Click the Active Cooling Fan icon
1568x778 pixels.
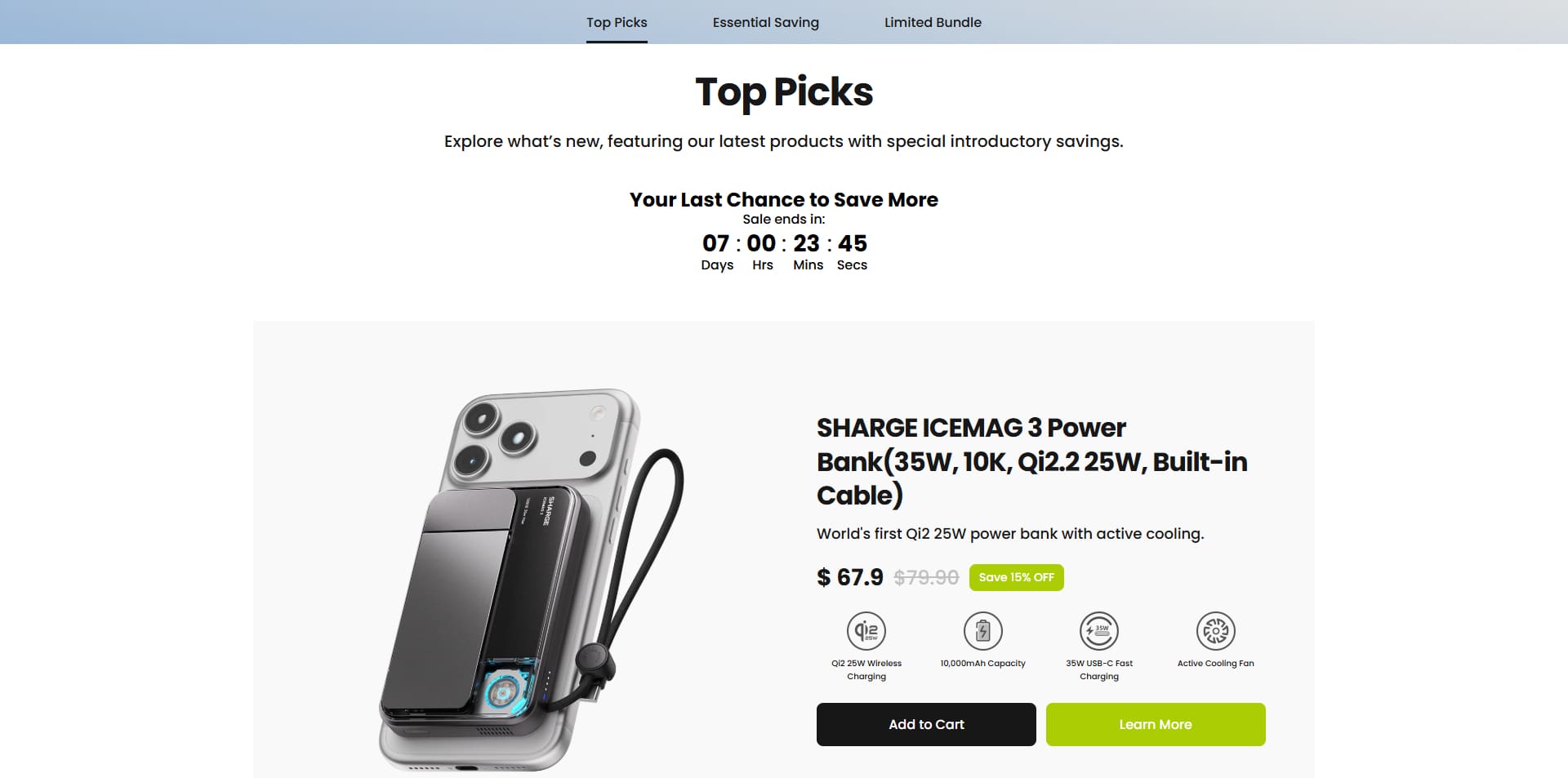click(1216, 631)
